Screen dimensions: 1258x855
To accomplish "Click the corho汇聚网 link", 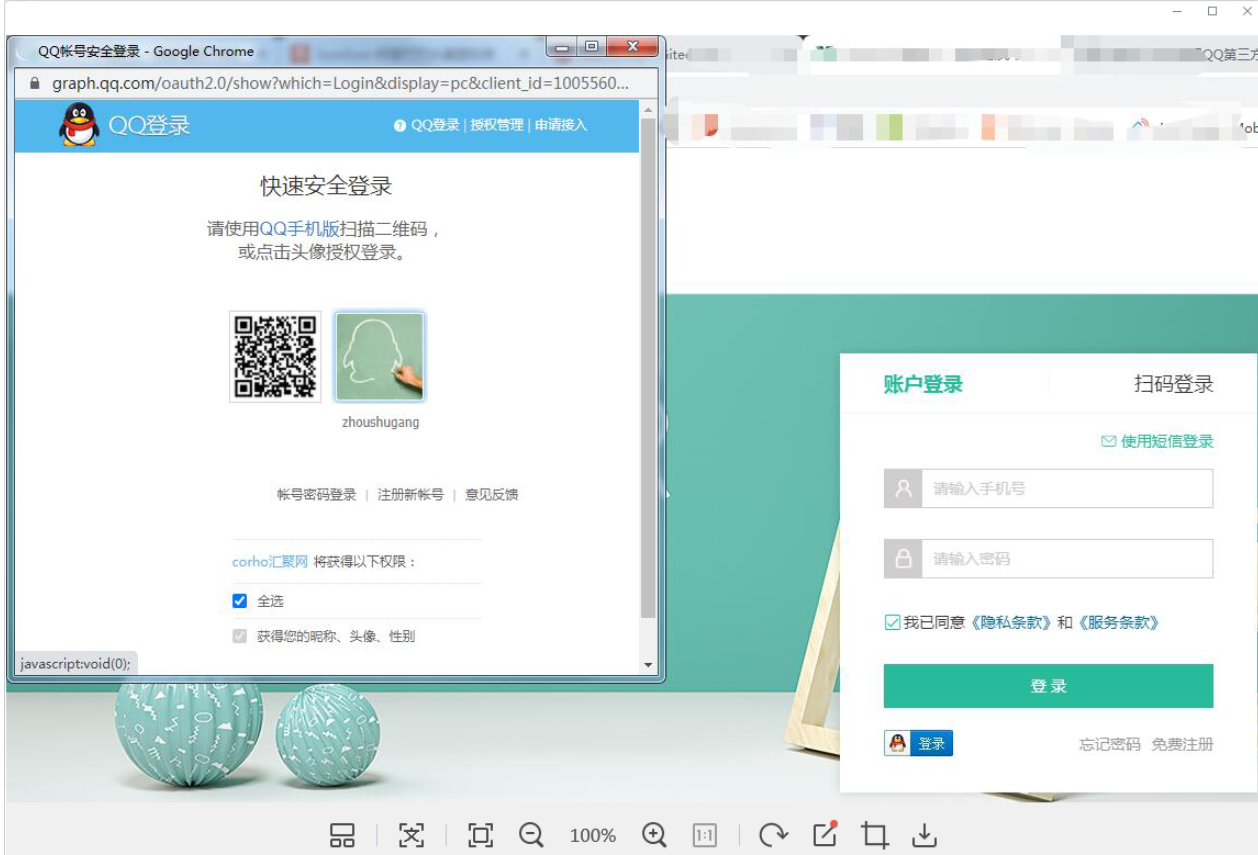I will 270,562.
